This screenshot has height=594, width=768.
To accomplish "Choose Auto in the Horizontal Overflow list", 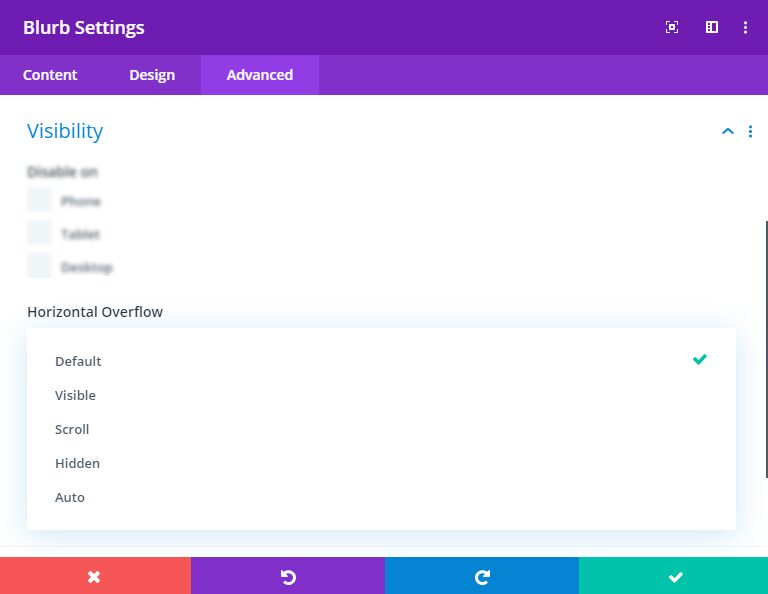I will click(381, 498).
